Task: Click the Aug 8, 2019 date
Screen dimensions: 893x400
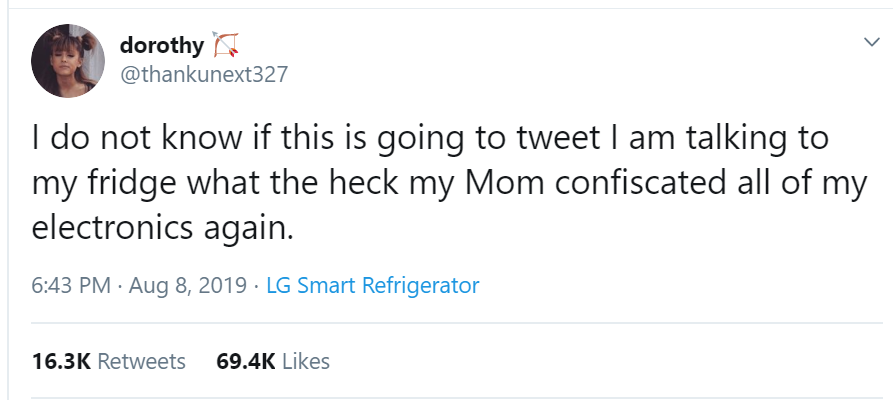Action: pyautogui.click(x=188, y=286)
